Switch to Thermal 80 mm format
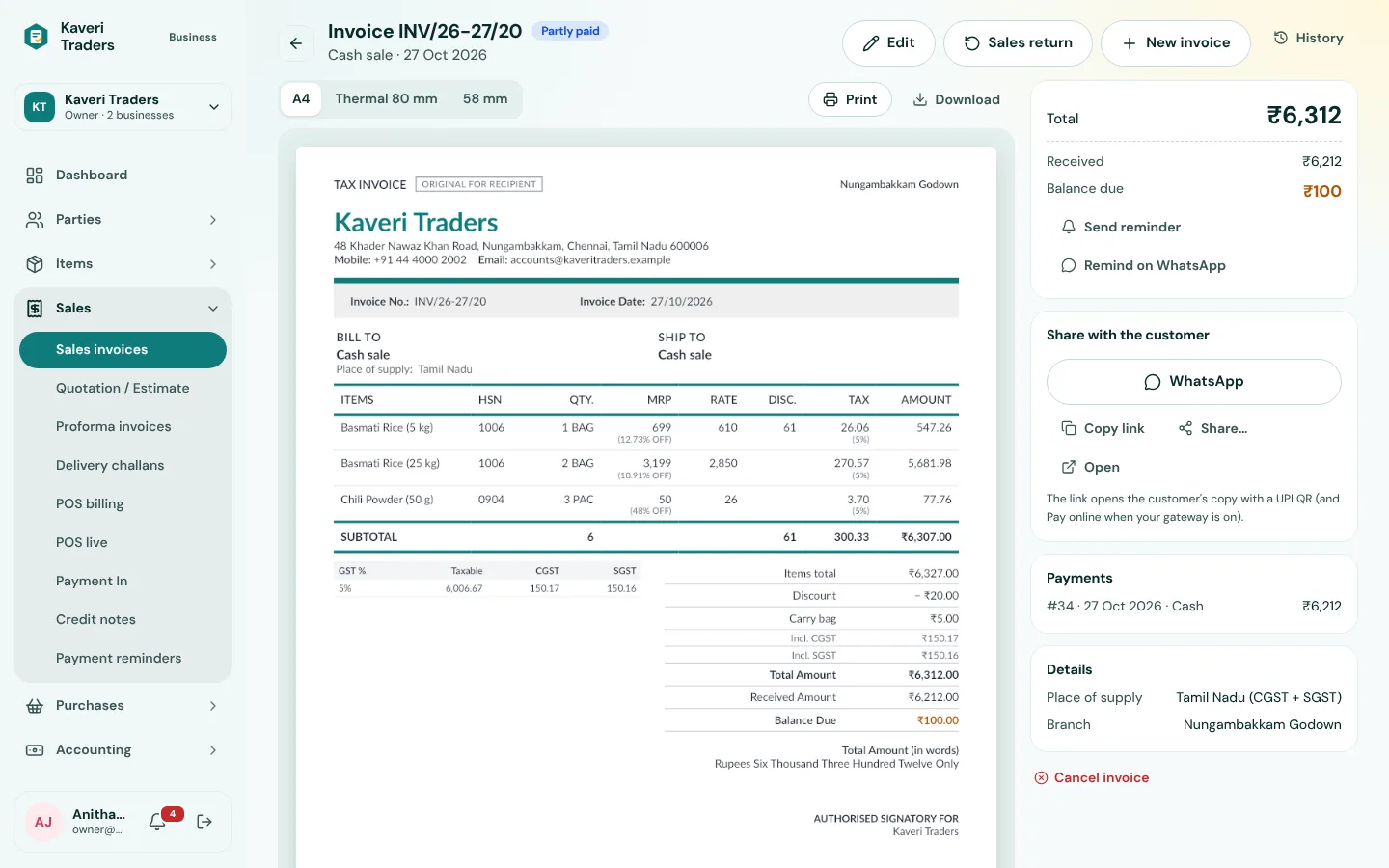 (386, 98)
